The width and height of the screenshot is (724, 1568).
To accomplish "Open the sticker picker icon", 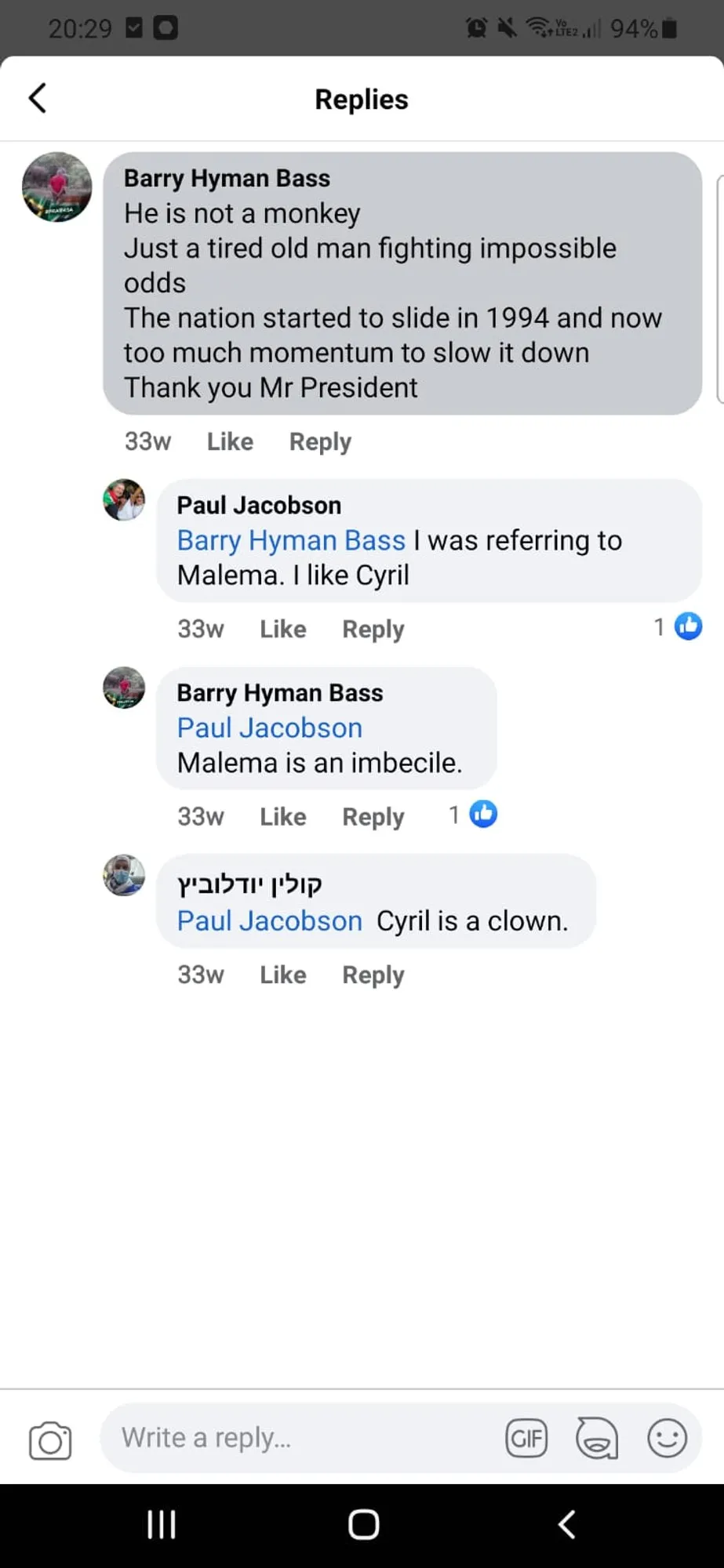I will [x=596, y=1439].
